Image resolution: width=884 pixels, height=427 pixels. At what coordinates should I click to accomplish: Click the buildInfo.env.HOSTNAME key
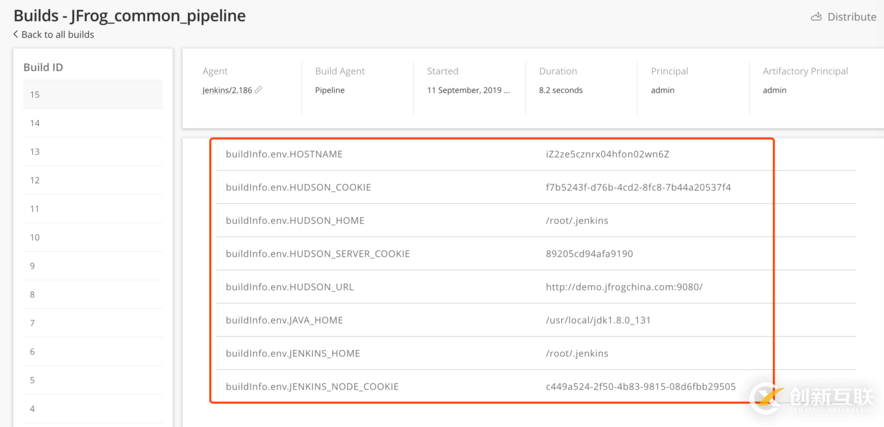pos(284,154)
